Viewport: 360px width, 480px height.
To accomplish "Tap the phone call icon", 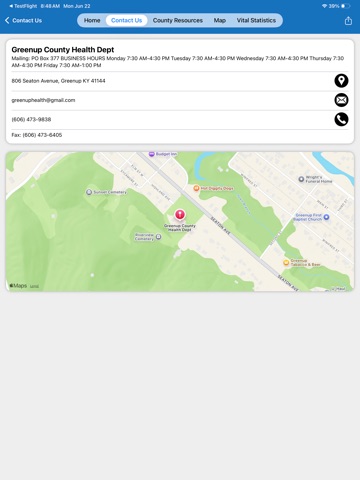I will [x=341, y=119].
